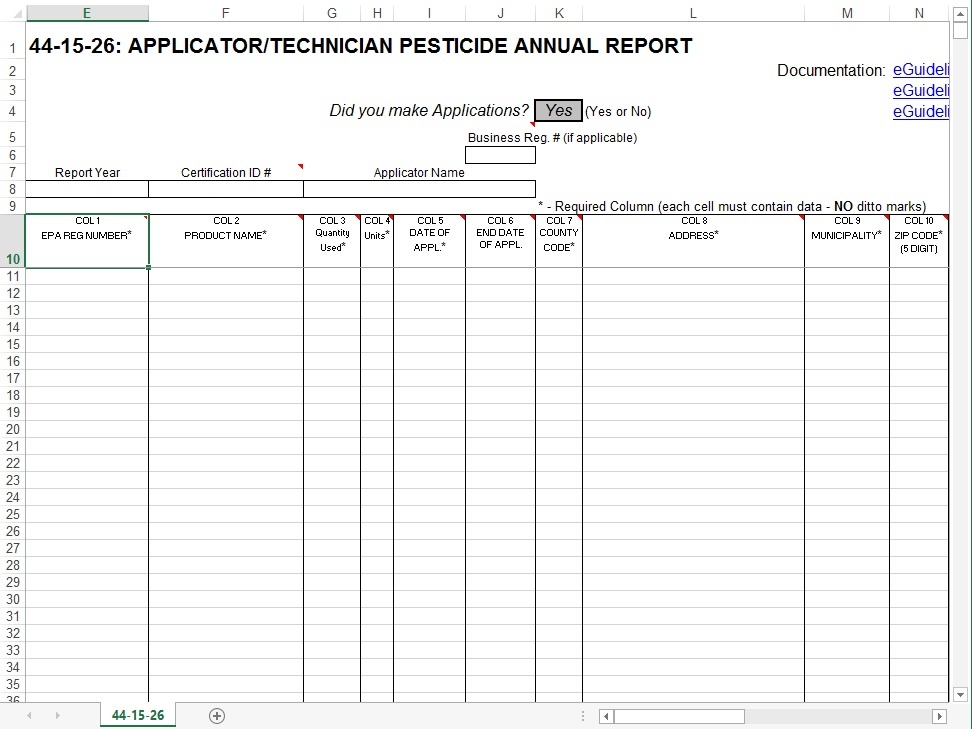This screenshot has height=729, width=972.
Task: Select row header 10
Action: pyautogui.click(x=12, y=242)
